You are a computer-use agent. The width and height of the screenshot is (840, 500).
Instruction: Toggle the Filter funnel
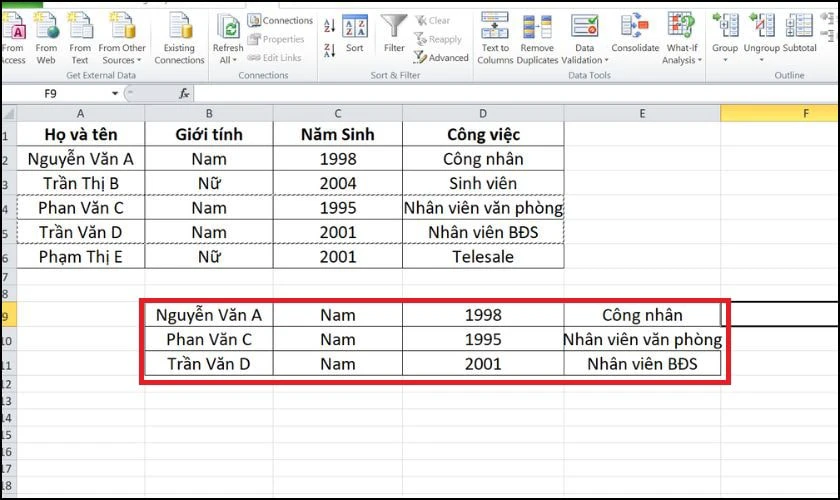(x=394, y=34)
